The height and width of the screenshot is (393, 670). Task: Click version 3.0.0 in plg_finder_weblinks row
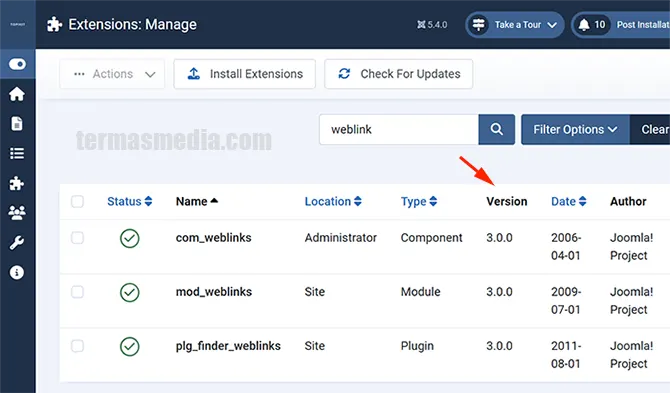499,346
